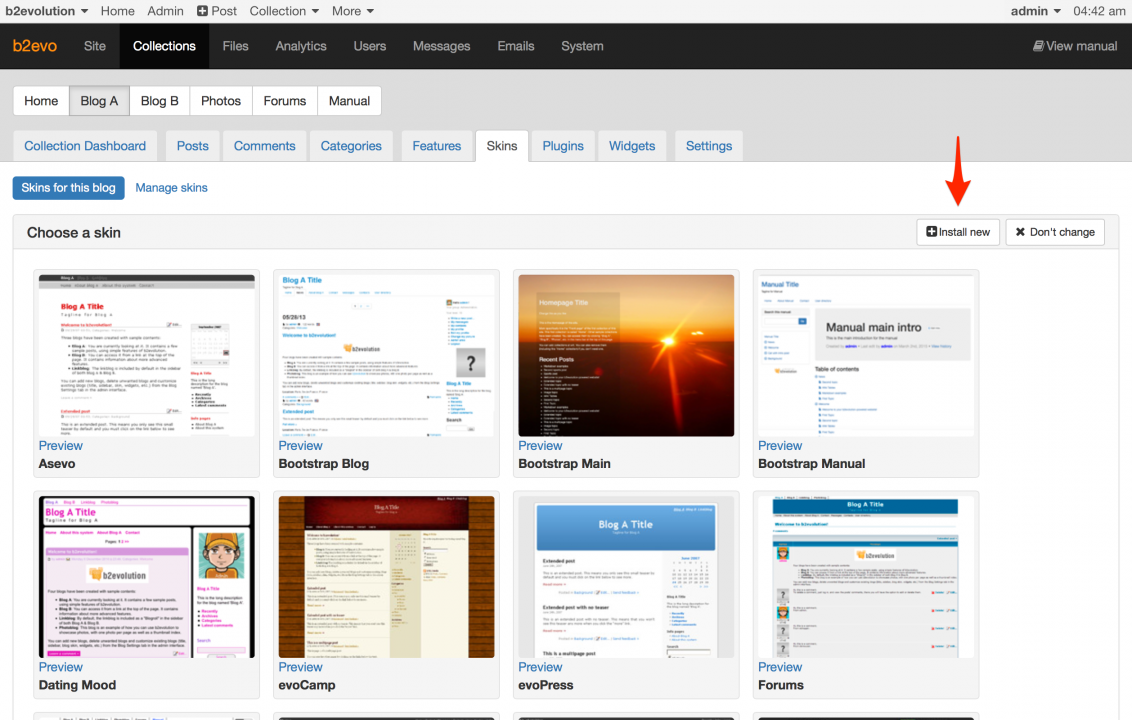Open the Emails section
This screenshot has width=1132, height=720.
(515, 46)
